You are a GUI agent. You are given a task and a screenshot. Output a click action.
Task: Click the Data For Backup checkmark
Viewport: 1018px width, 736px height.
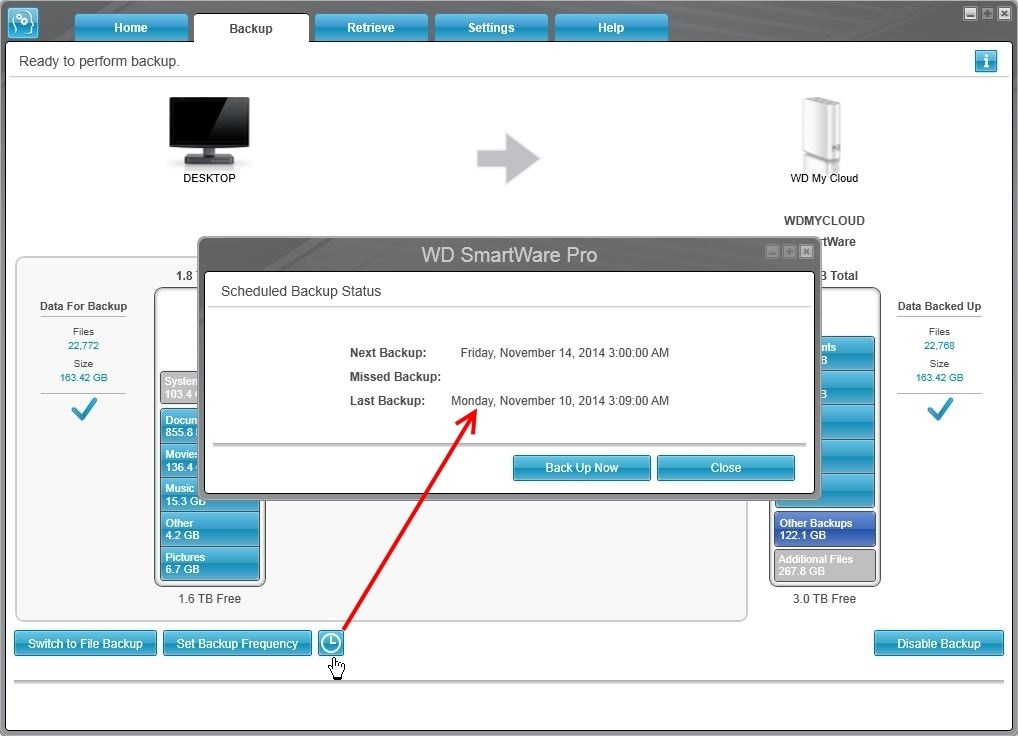84,409
